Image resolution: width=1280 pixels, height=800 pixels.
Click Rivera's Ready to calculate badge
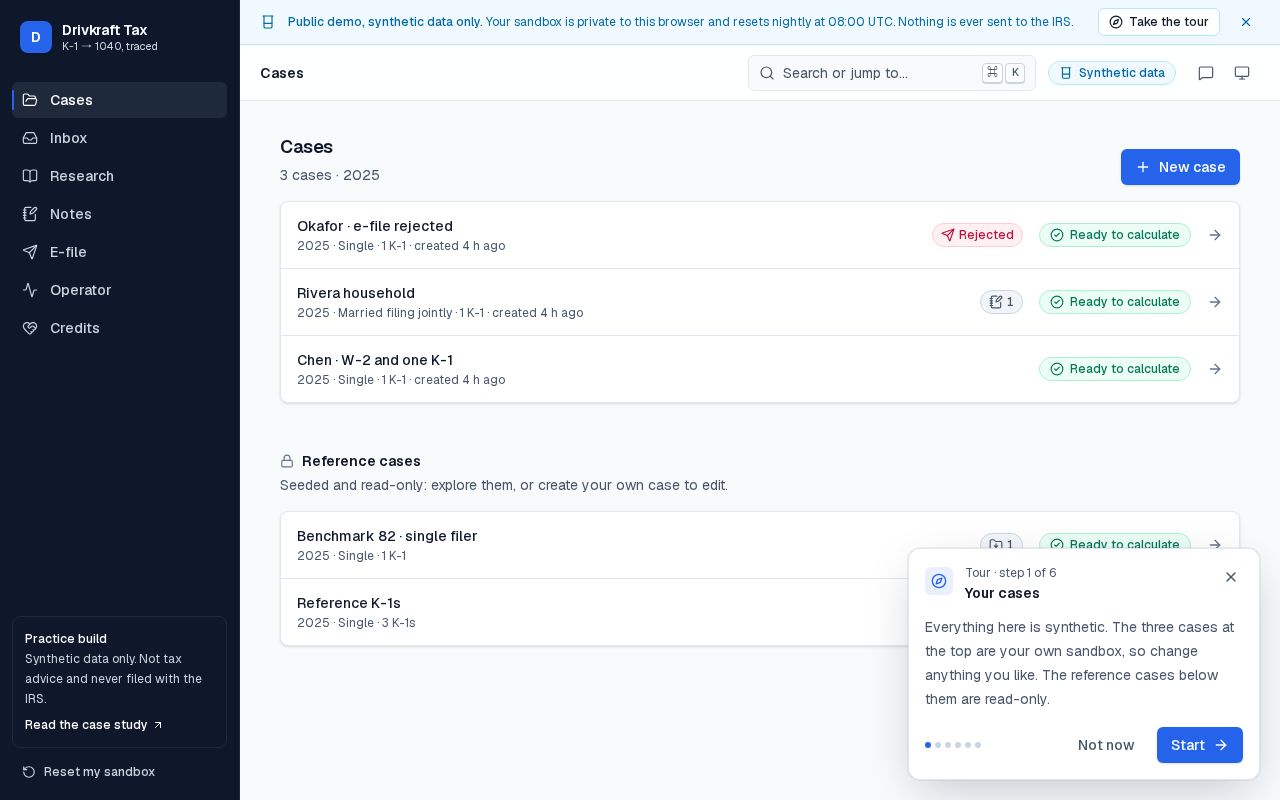tap(1115, 302)
